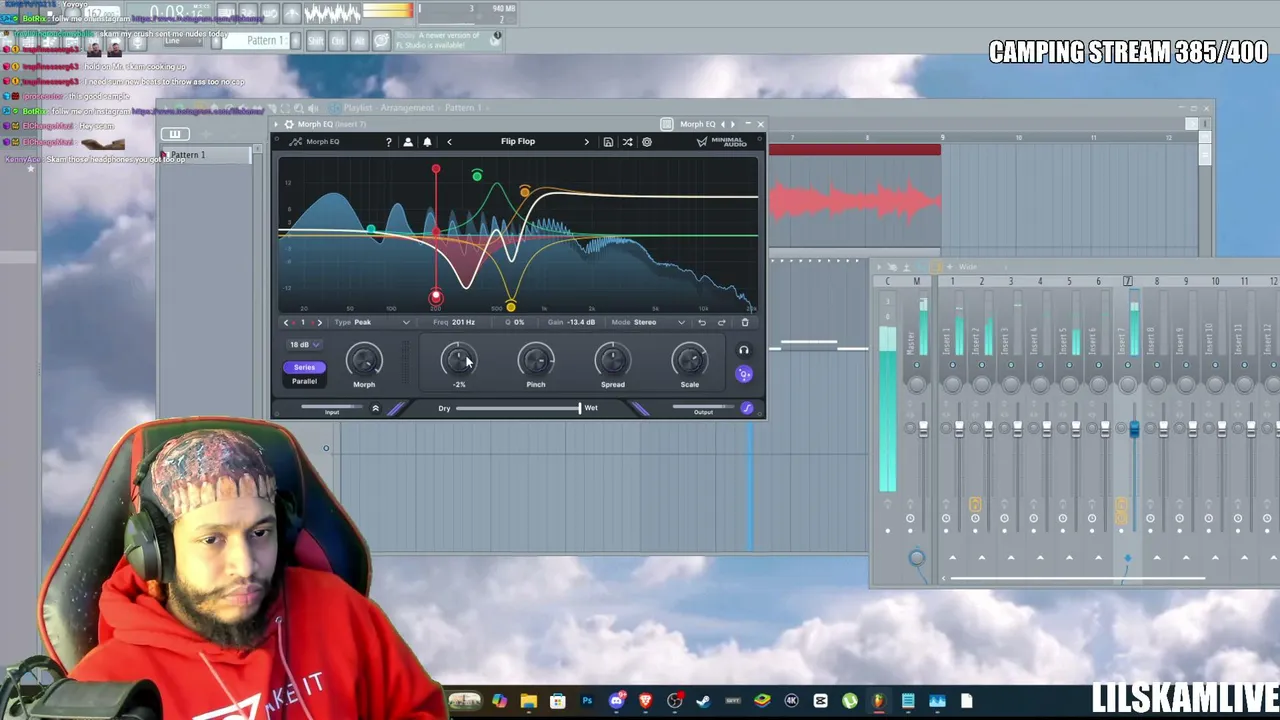Click the Scale knob

tap(690, 360)
